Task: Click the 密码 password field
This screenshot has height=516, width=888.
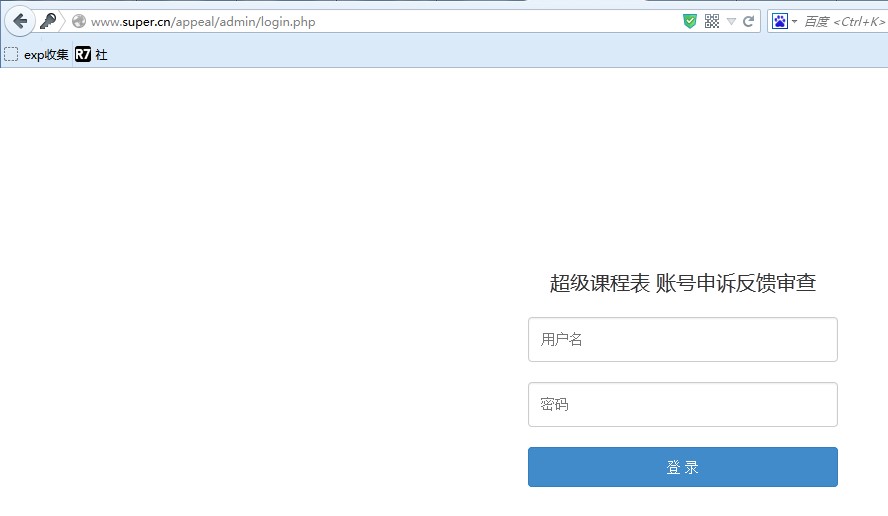Action: click(x=682, y=404)
